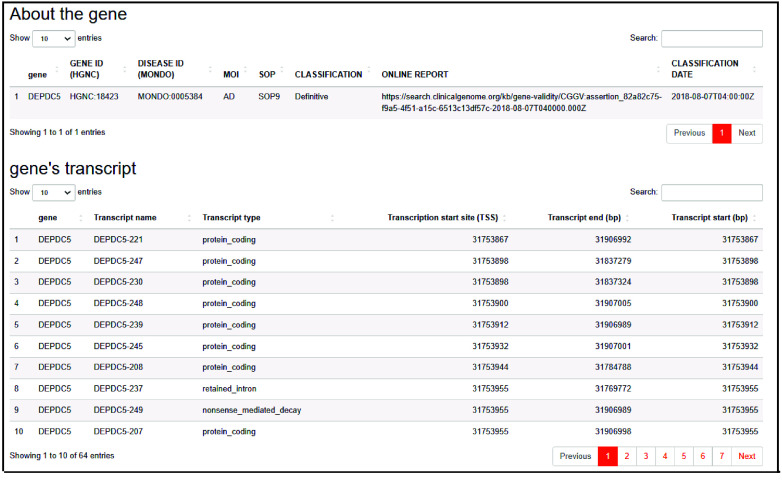Go to page 2 of transcripts
This screenshot has width=782, height=497.
626,456
